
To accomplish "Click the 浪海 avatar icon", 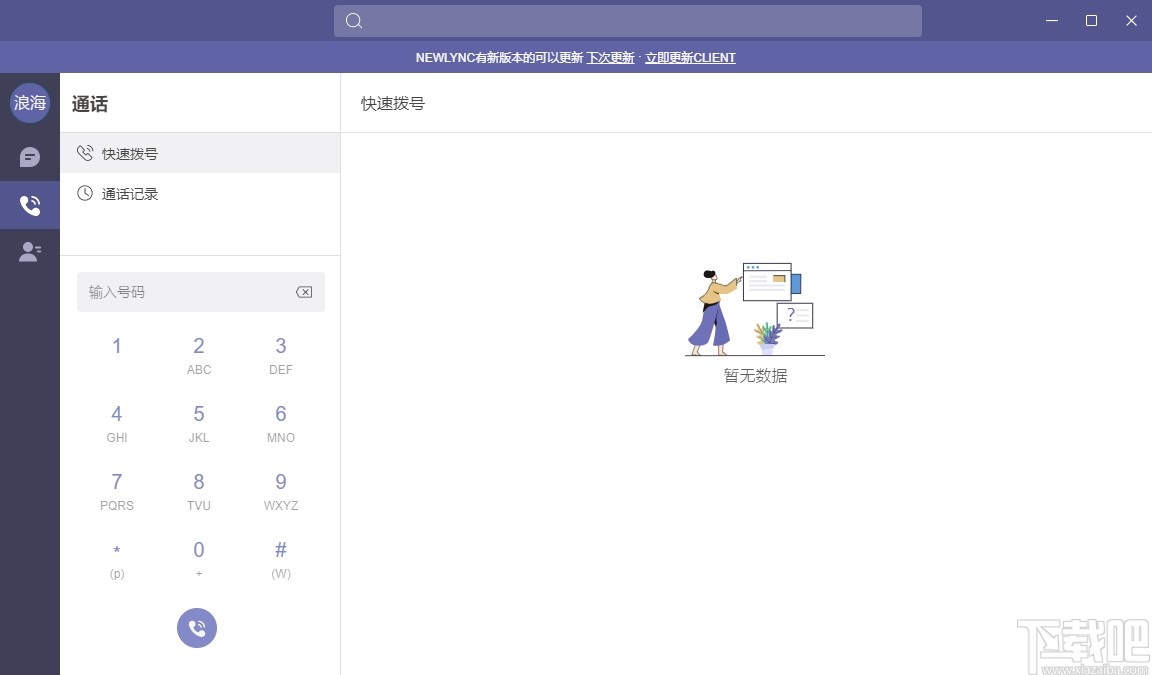I will click(29, 102).
